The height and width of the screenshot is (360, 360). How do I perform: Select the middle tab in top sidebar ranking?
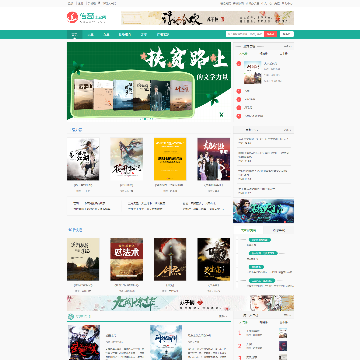point(263,53)
